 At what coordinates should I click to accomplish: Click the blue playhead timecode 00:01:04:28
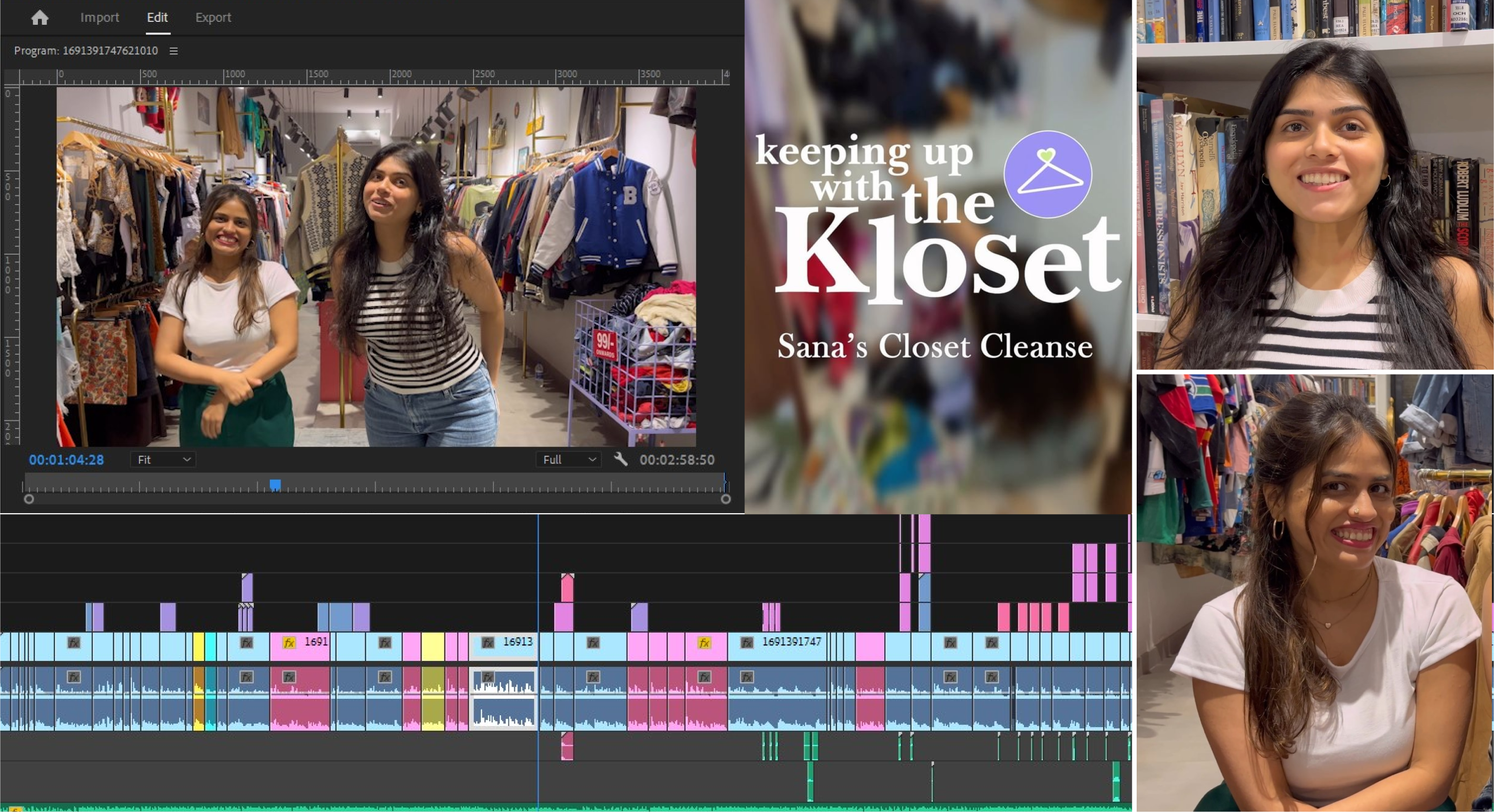66,460
